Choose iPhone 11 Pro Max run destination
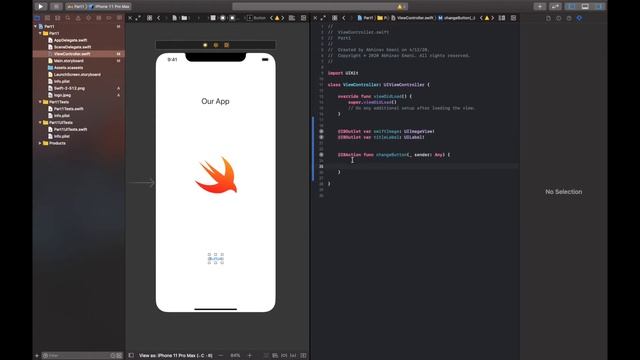640x360 pixels. 110,7
